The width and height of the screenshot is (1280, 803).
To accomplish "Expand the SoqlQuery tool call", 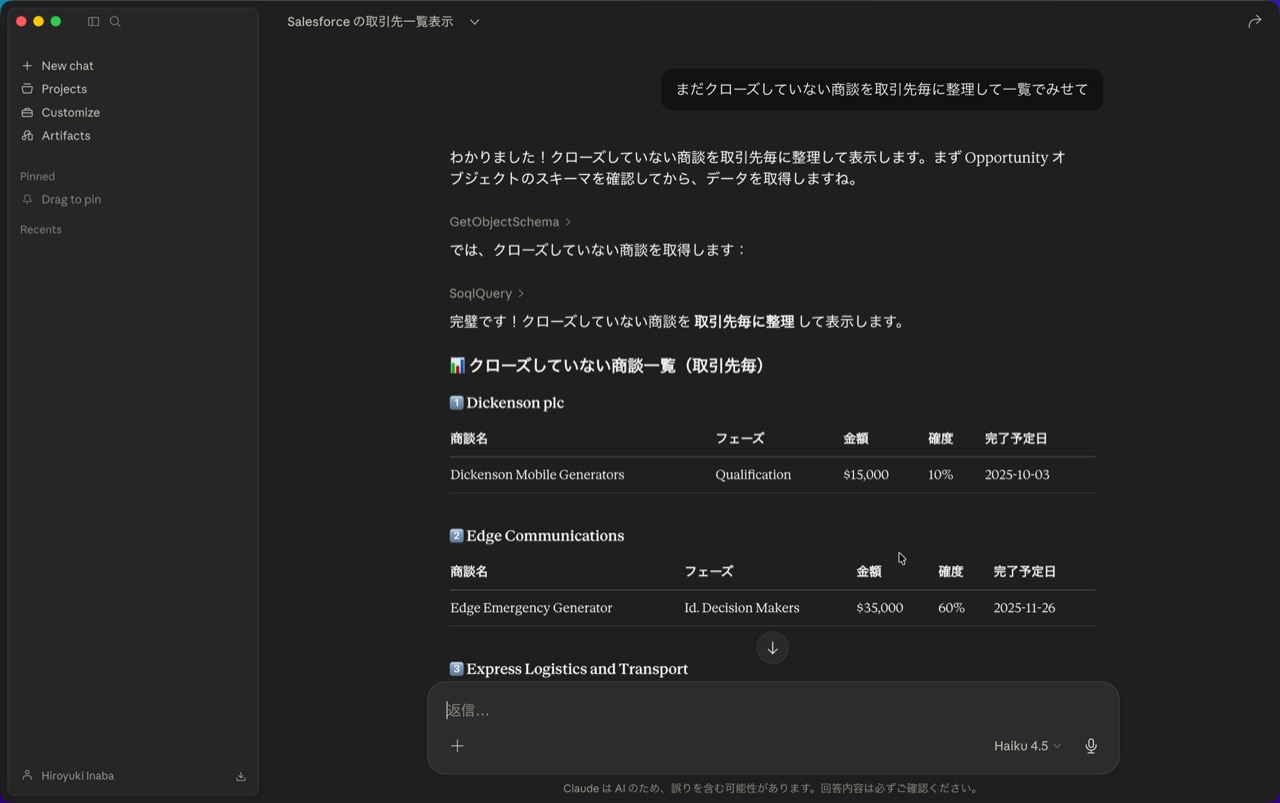I will click(487, 293).
